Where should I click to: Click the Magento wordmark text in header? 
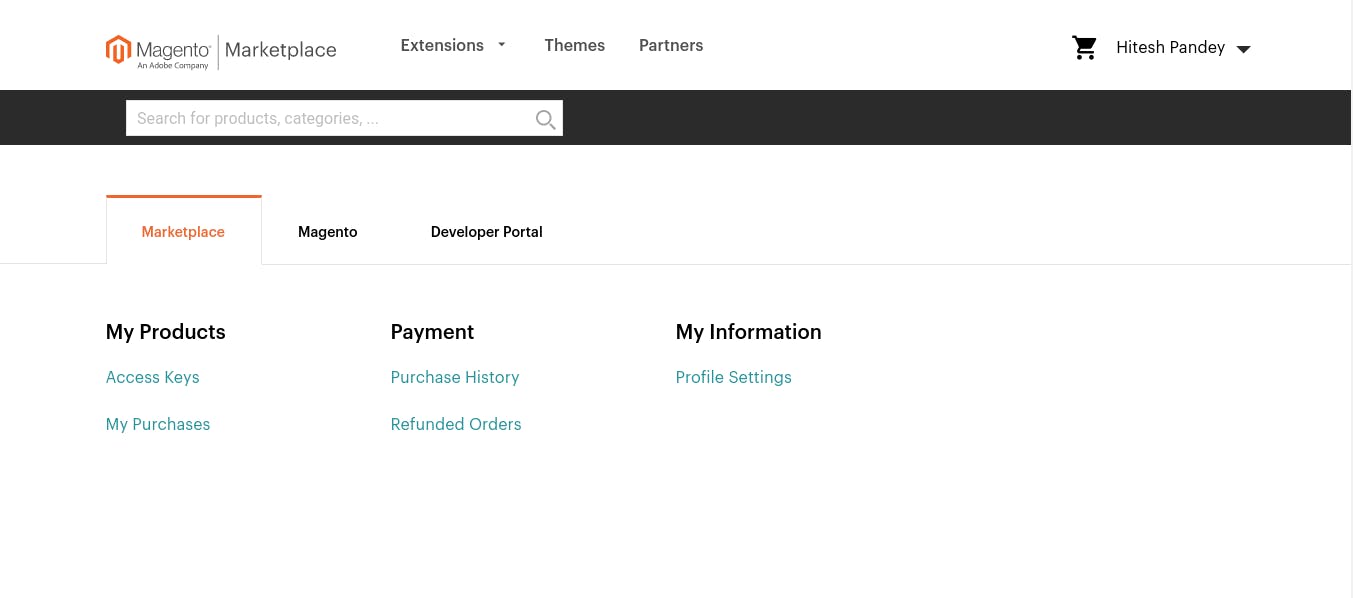coord(173,49)
